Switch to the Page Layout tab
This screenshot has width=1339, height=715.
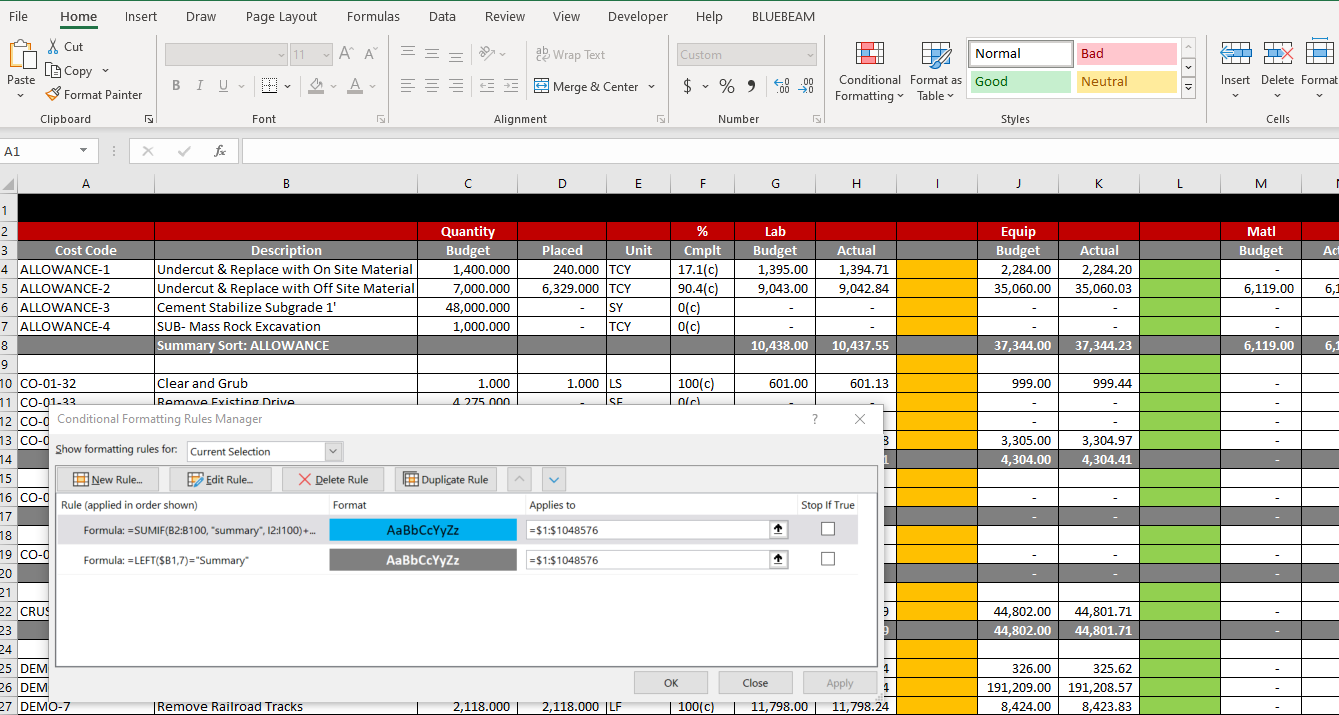tap(281, 16)
